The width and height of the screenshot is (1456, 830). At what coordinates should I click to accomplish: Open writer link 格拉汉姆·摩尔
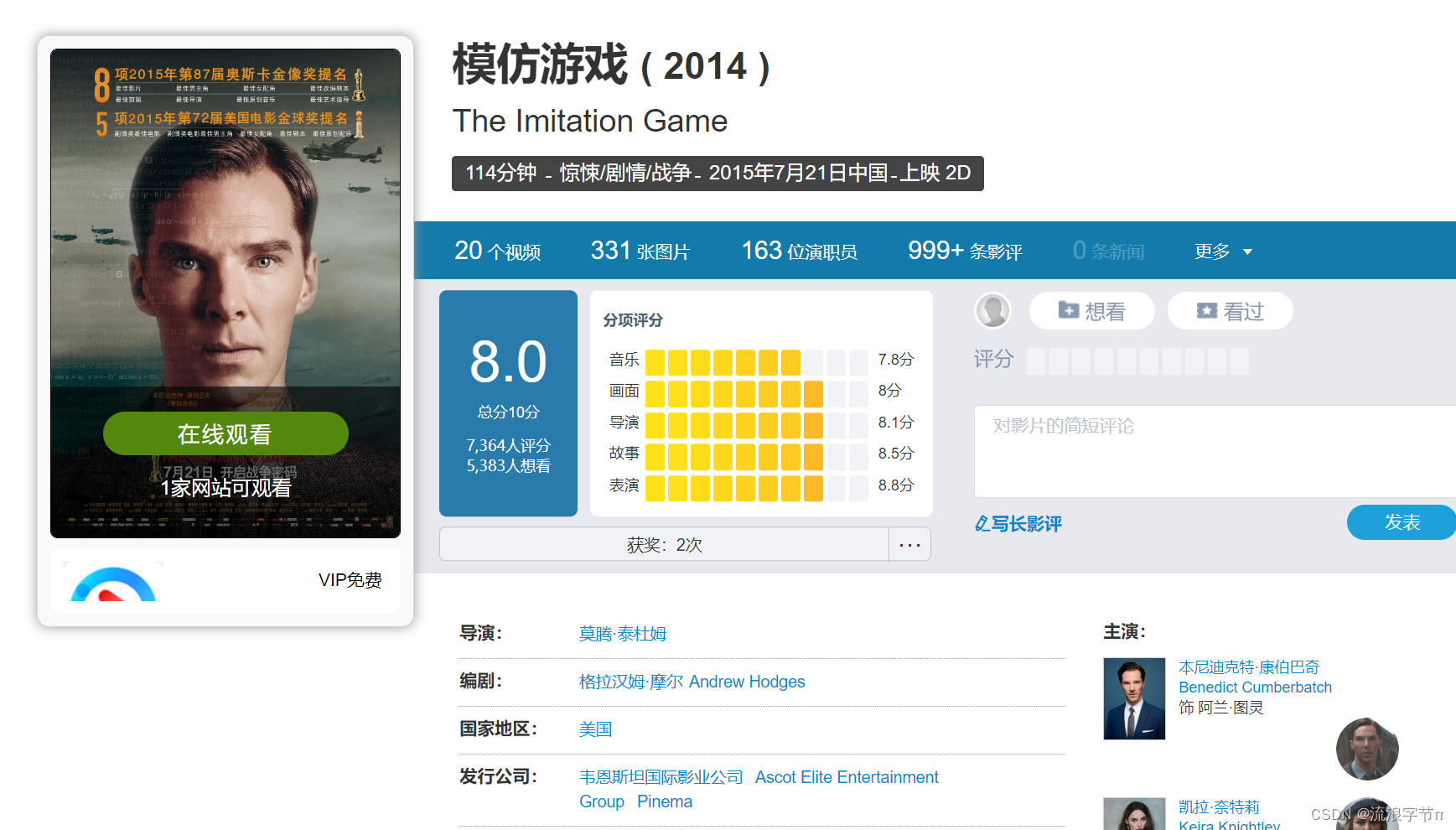point(631,682)
